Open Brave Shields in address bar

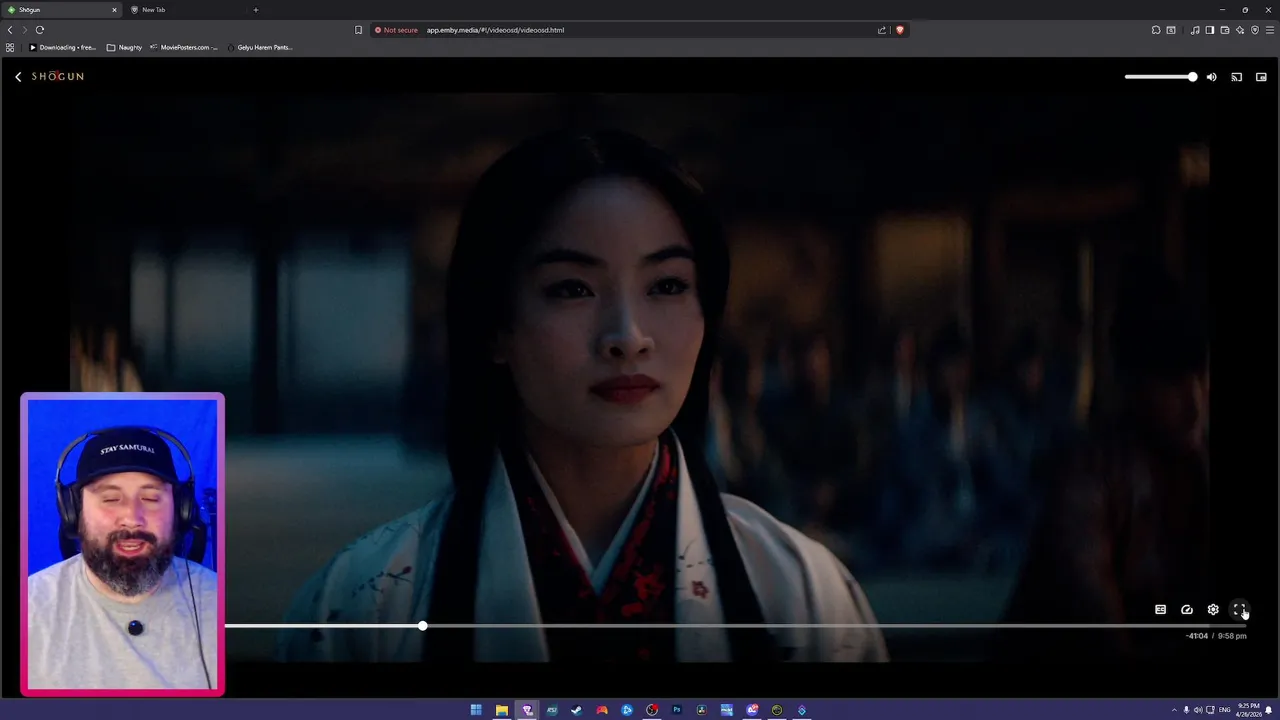pyautogui.click(x=900, y=30)
